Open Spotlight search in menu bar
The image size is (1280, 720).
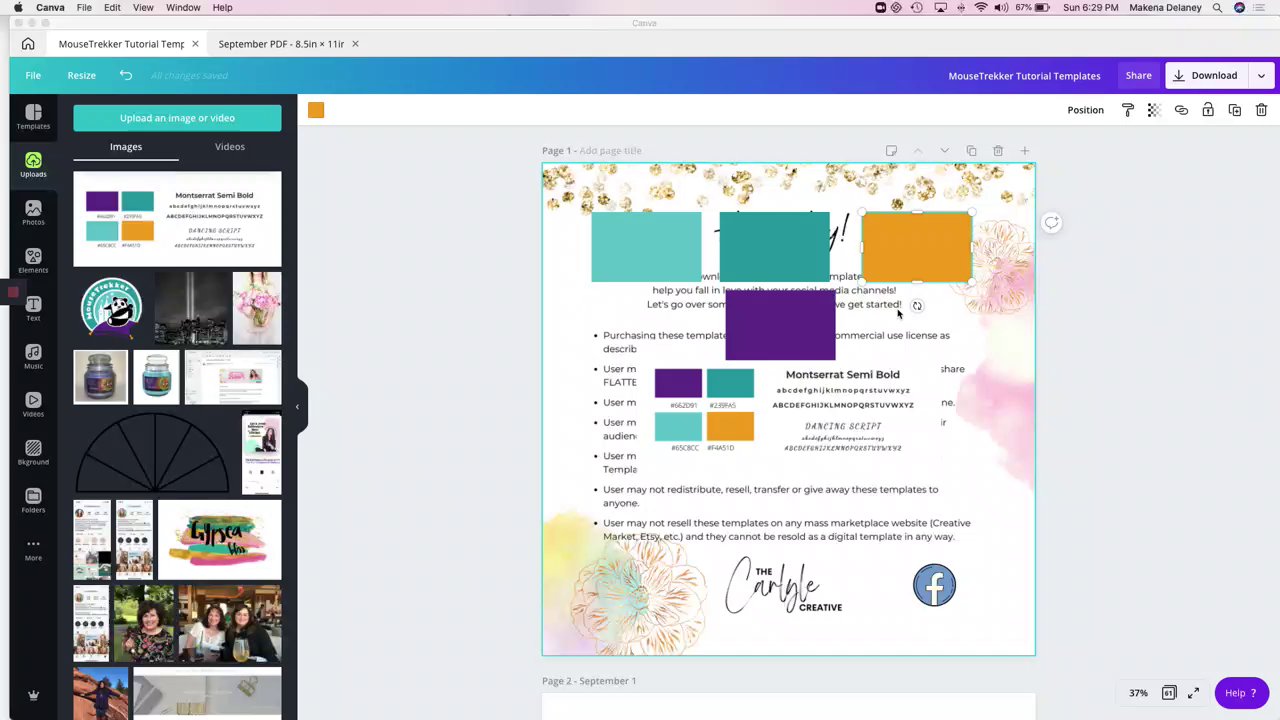[x=1217, y=8]
